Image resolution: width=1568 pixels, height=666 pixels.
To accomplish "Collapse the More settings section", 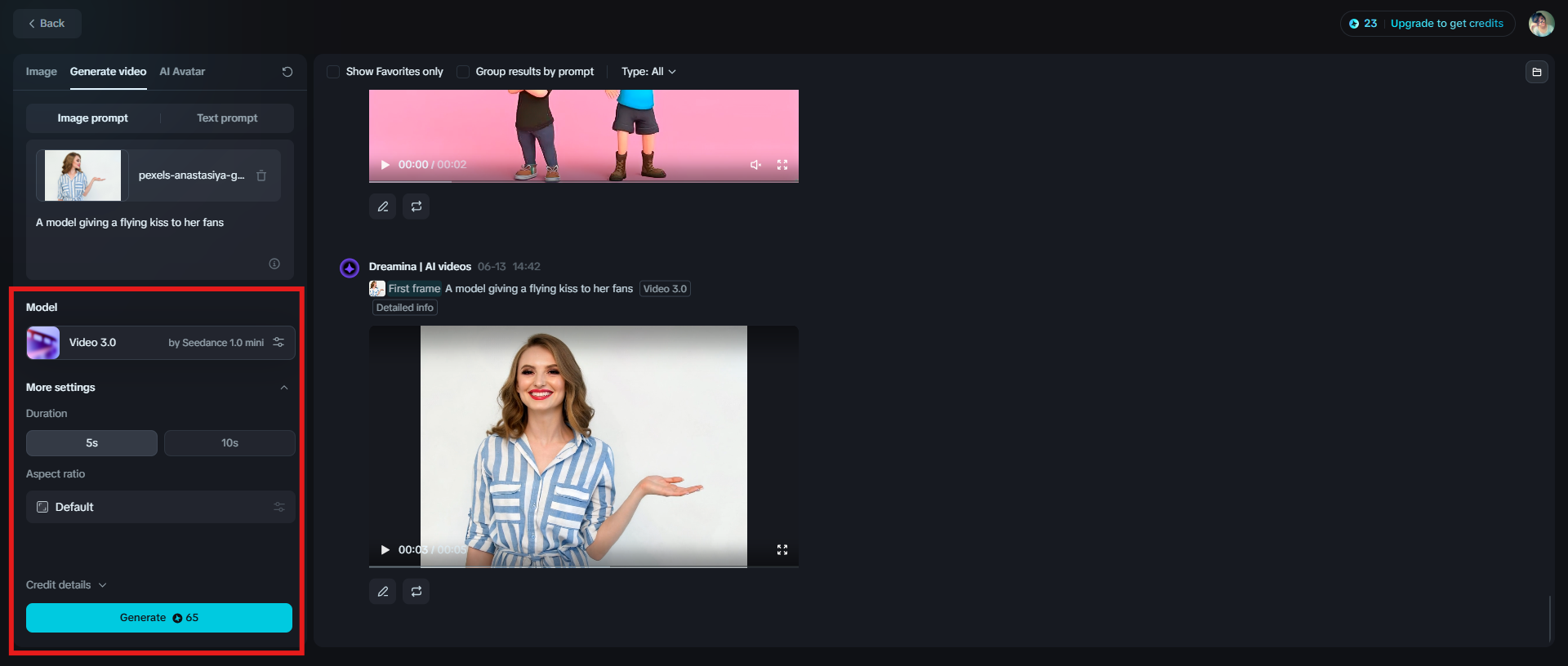I will tap(284, 388).
